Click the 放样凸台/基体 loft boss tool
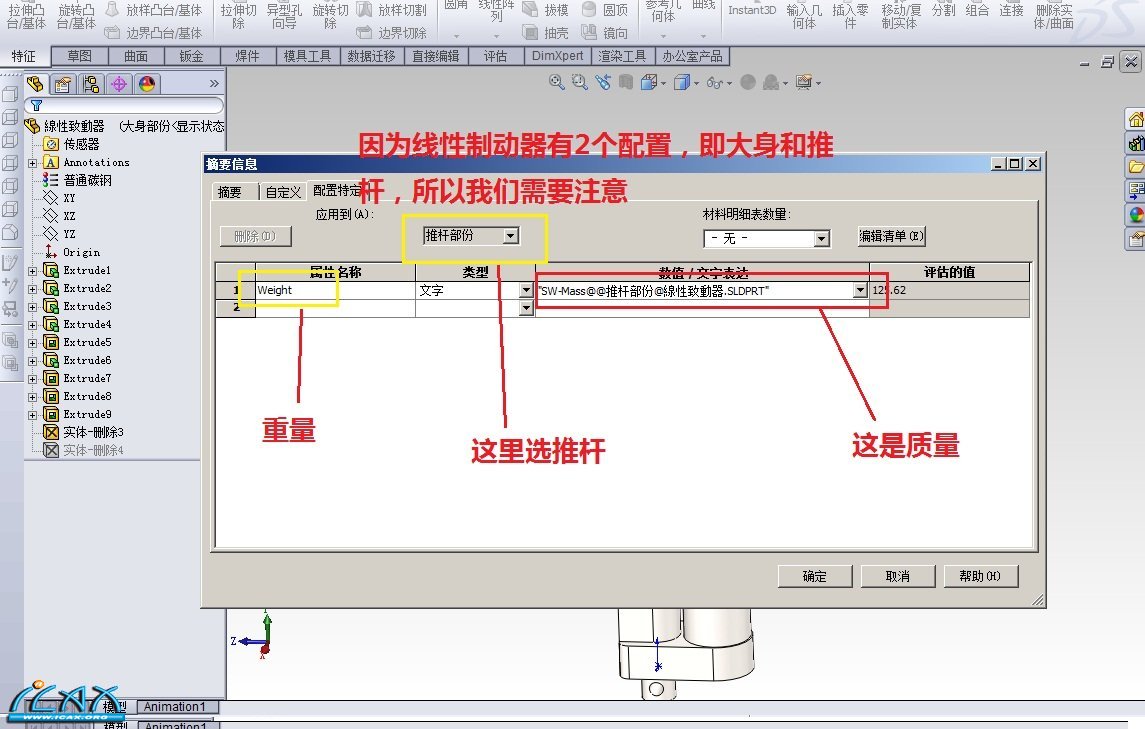The image size is (1145, 729). pyautogui.click(x=153, y=10)
